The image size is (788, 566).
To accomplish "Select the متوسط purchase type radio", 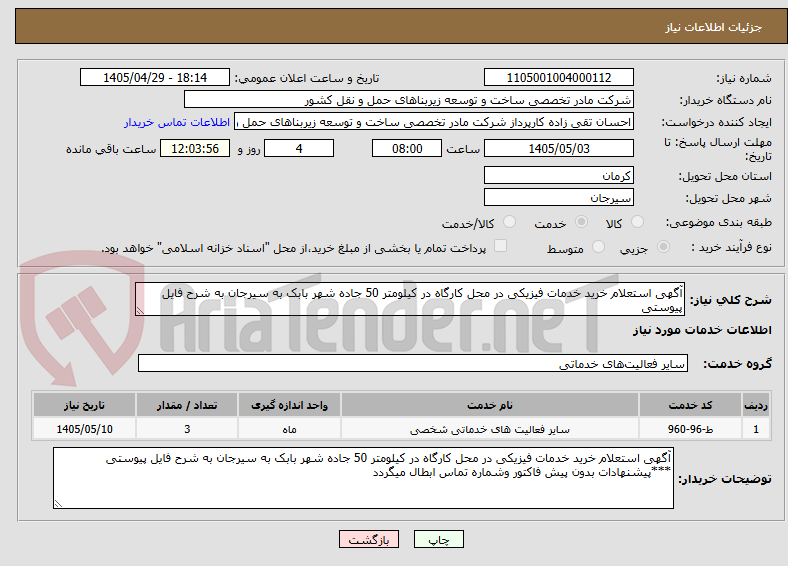I will [x=598, y=247].
